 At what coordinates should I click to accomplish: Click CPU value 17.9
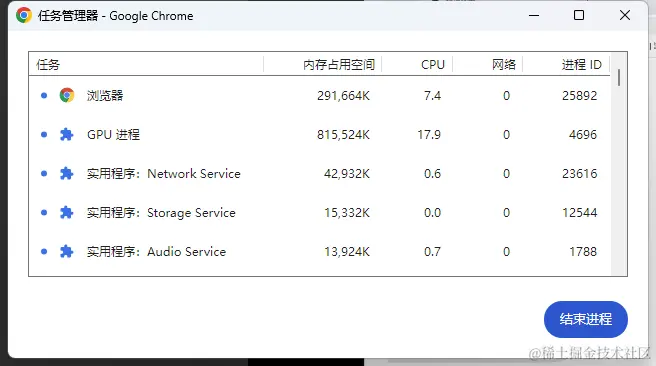429,135
